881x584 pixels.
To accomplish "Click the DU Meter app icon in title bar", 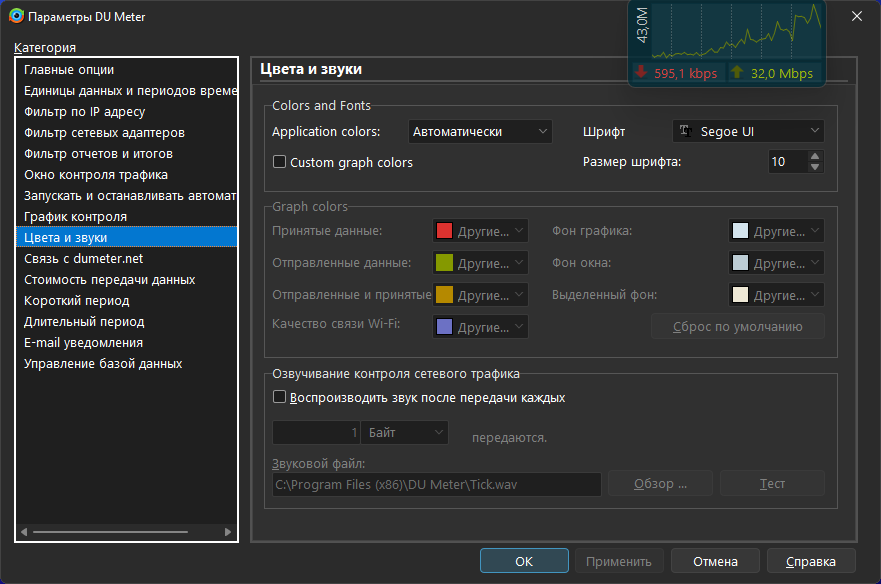I will tap(17, 16).
